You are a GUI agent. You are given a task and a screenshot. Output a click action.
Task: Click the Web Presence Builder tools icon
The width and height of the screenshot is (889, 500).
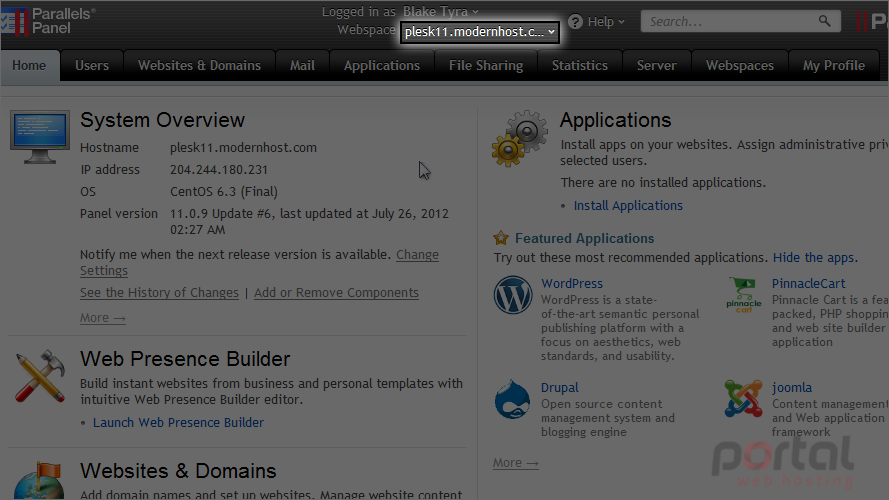pos(40,376)
